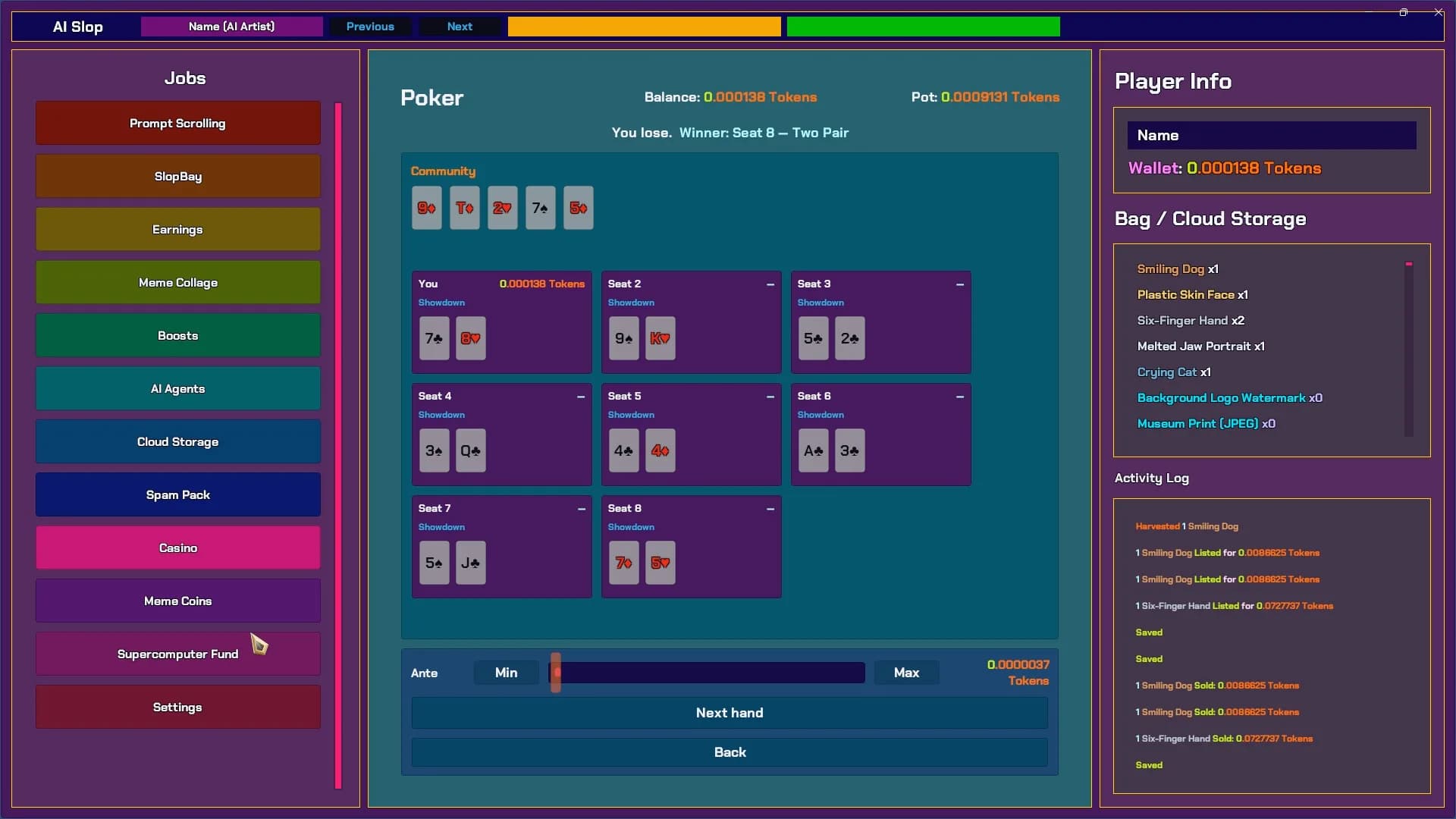Open Cloud Storage job

point(177,441)
